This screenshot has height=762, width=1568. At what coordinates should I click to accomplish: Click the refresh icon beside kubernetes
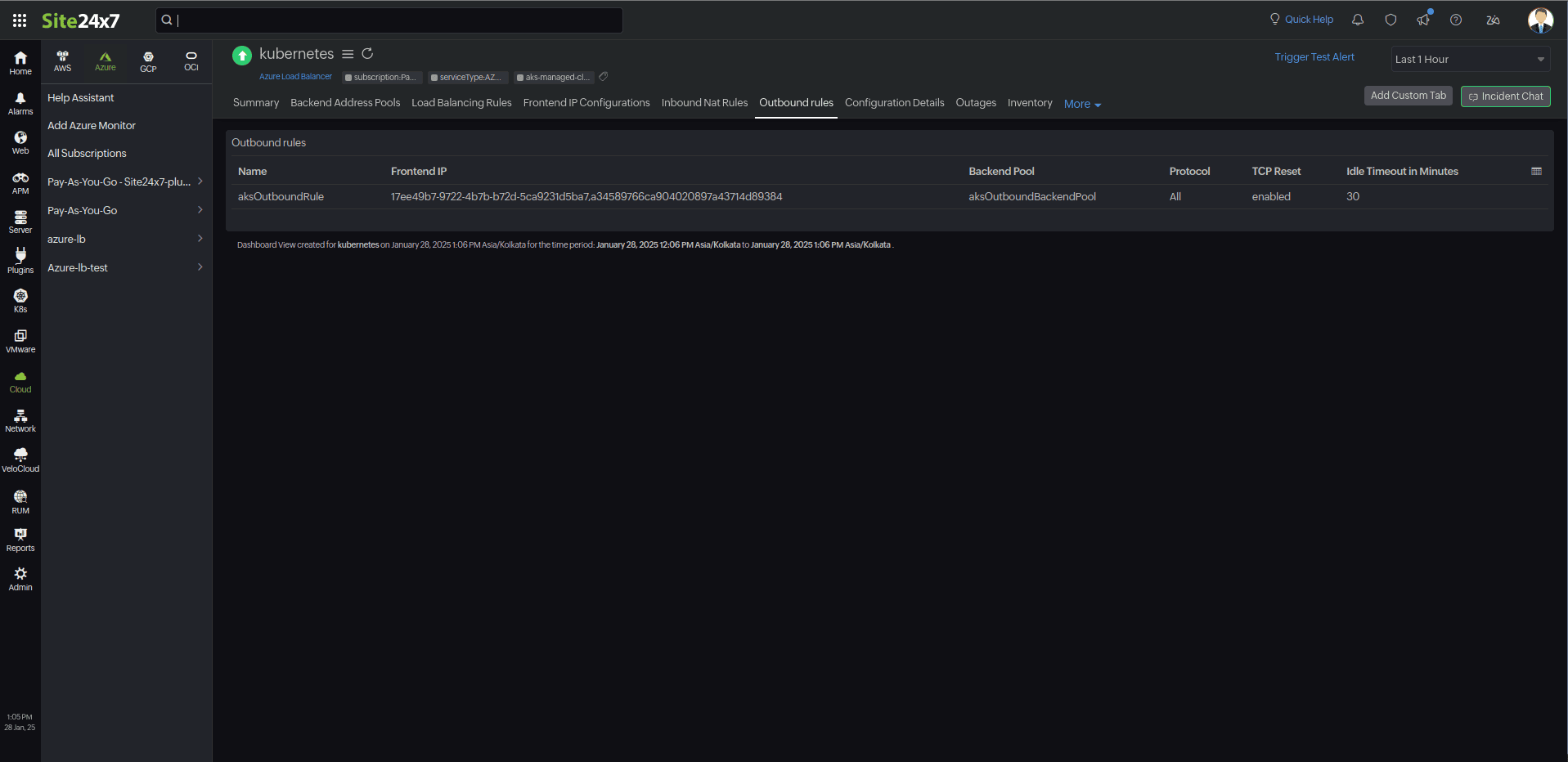click(367, 54)
